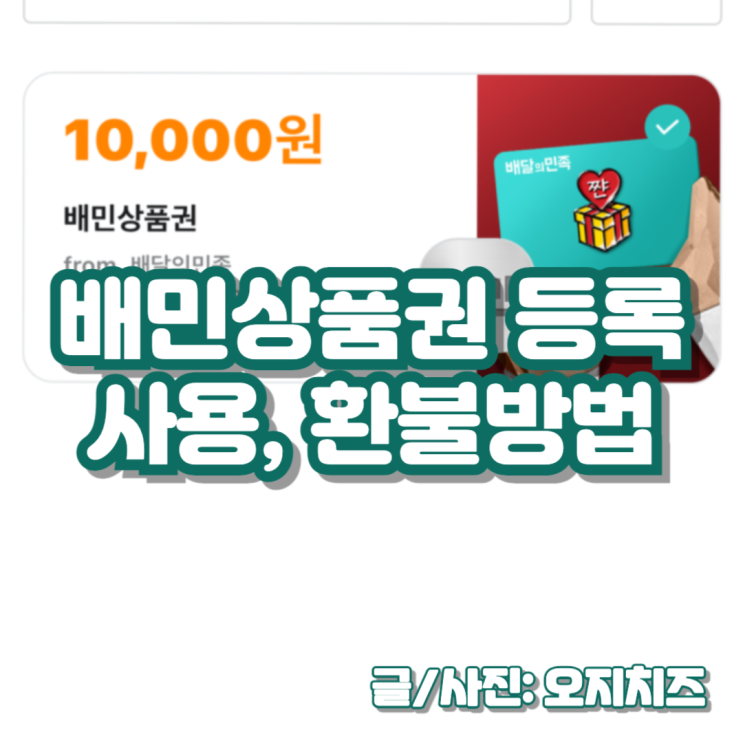The height and width of the screenshot is (743, 743).
Task: Click the from 배달의민족 sender text
Action: (x=147, y=262)
